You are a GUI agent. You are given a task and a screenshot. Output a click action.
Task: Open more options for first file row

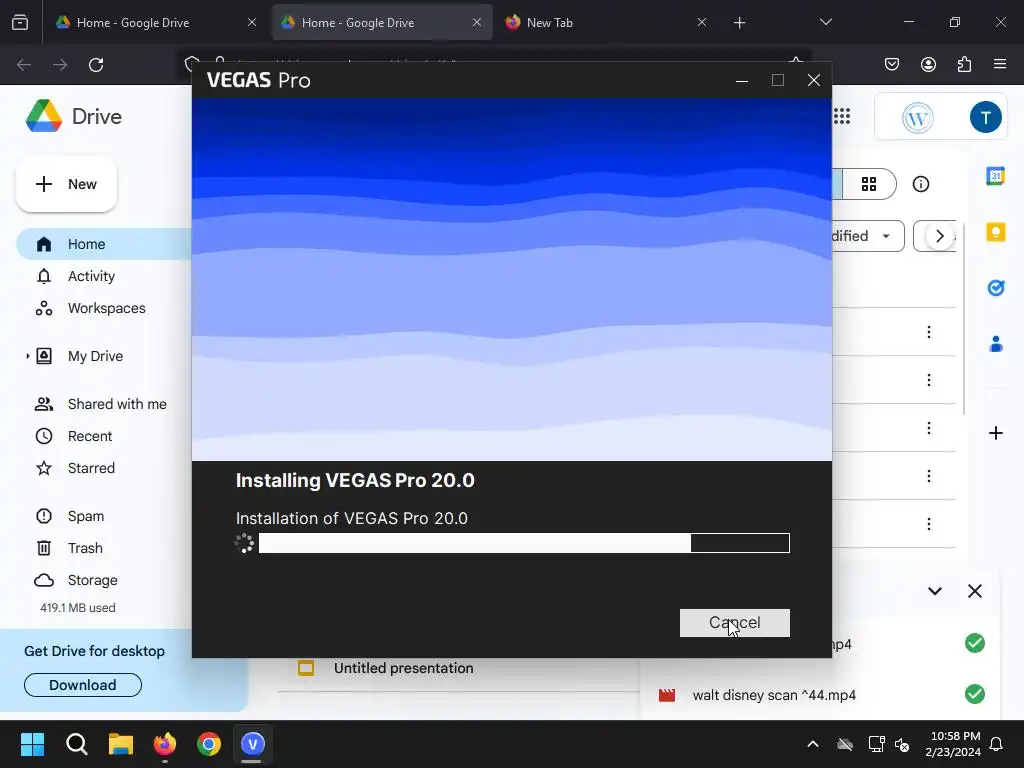click(x=929, y=332)
